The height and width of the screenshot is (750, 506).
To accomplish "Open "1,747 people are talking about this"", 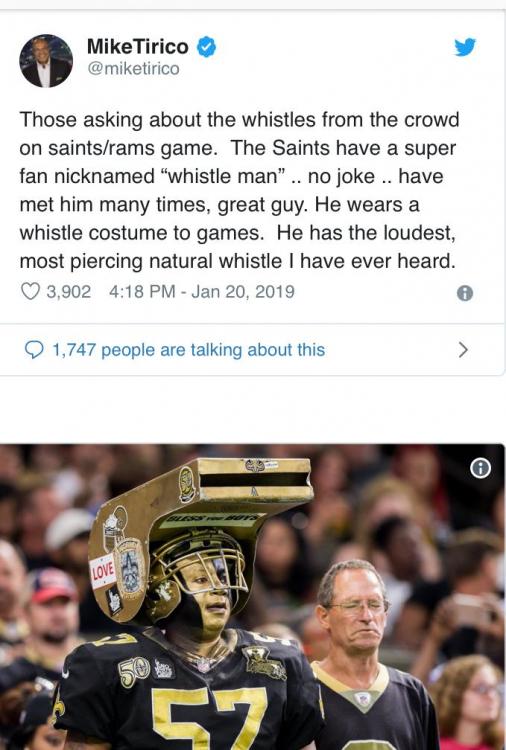I will 188,350.
